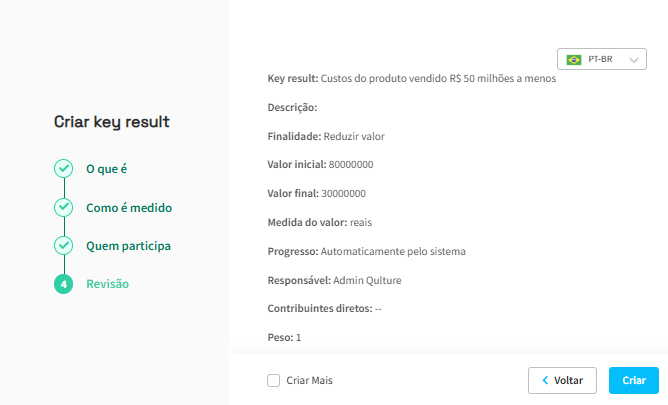The width and height of the screenshot is (668, 405).
Task: Click the Valor final 30000000 value
Action: pyautogui.click(x=343, y=193)
